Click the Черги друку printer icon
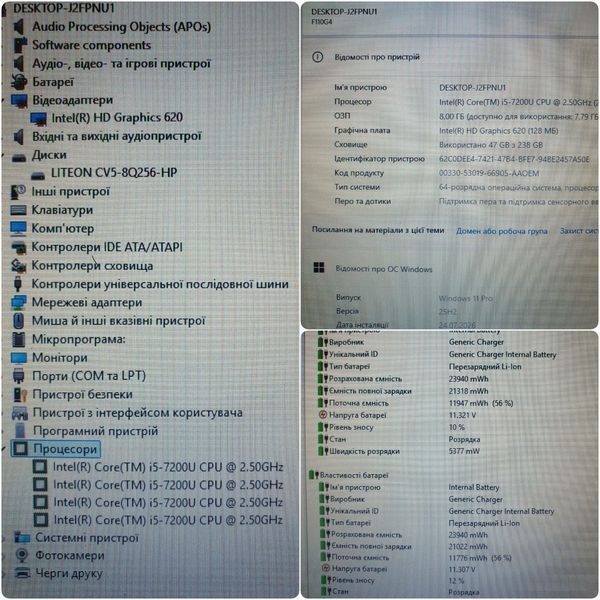The image size is (600, 600). [x=22, y=573]
